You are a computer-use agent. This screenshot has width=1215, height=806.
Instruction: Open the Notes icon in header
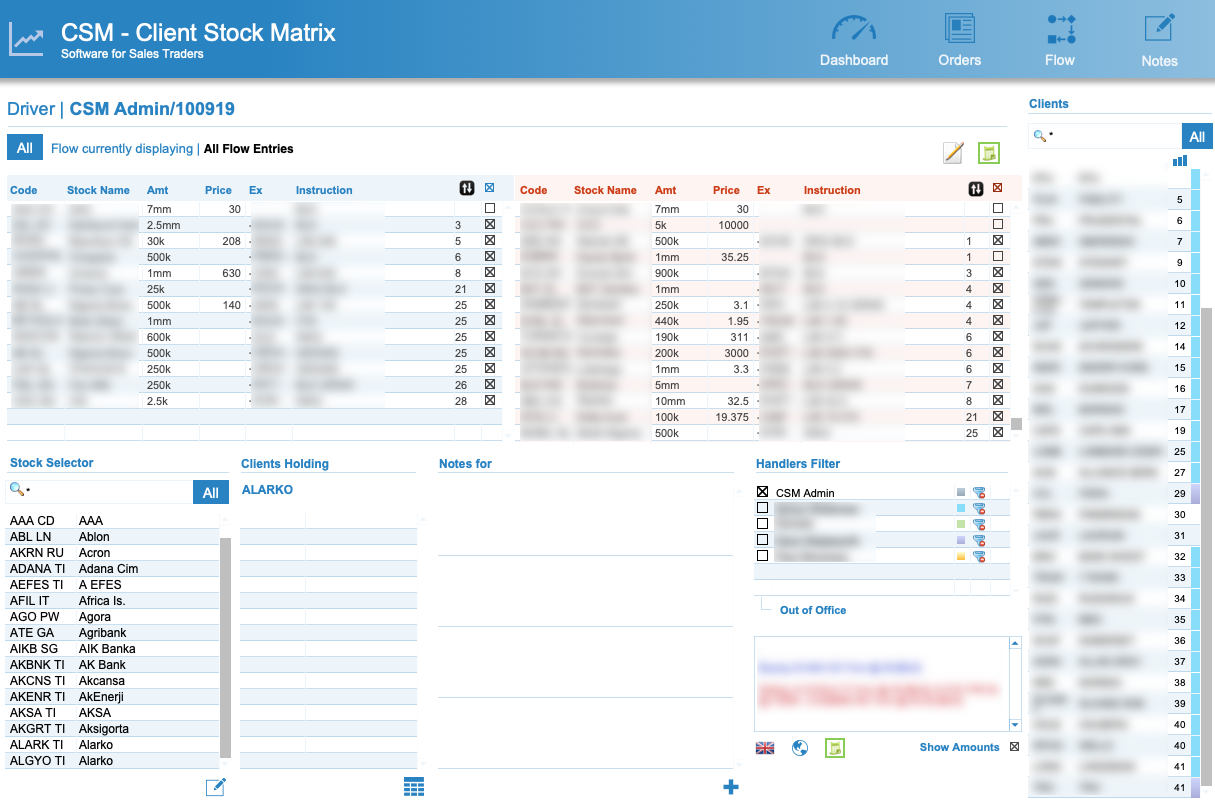[1159, 28]
